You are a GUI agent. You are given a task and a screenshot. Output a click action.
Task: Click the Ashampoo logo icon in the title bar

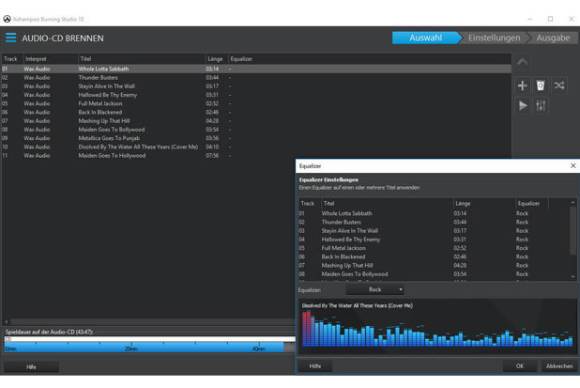[x=7, y=19]
